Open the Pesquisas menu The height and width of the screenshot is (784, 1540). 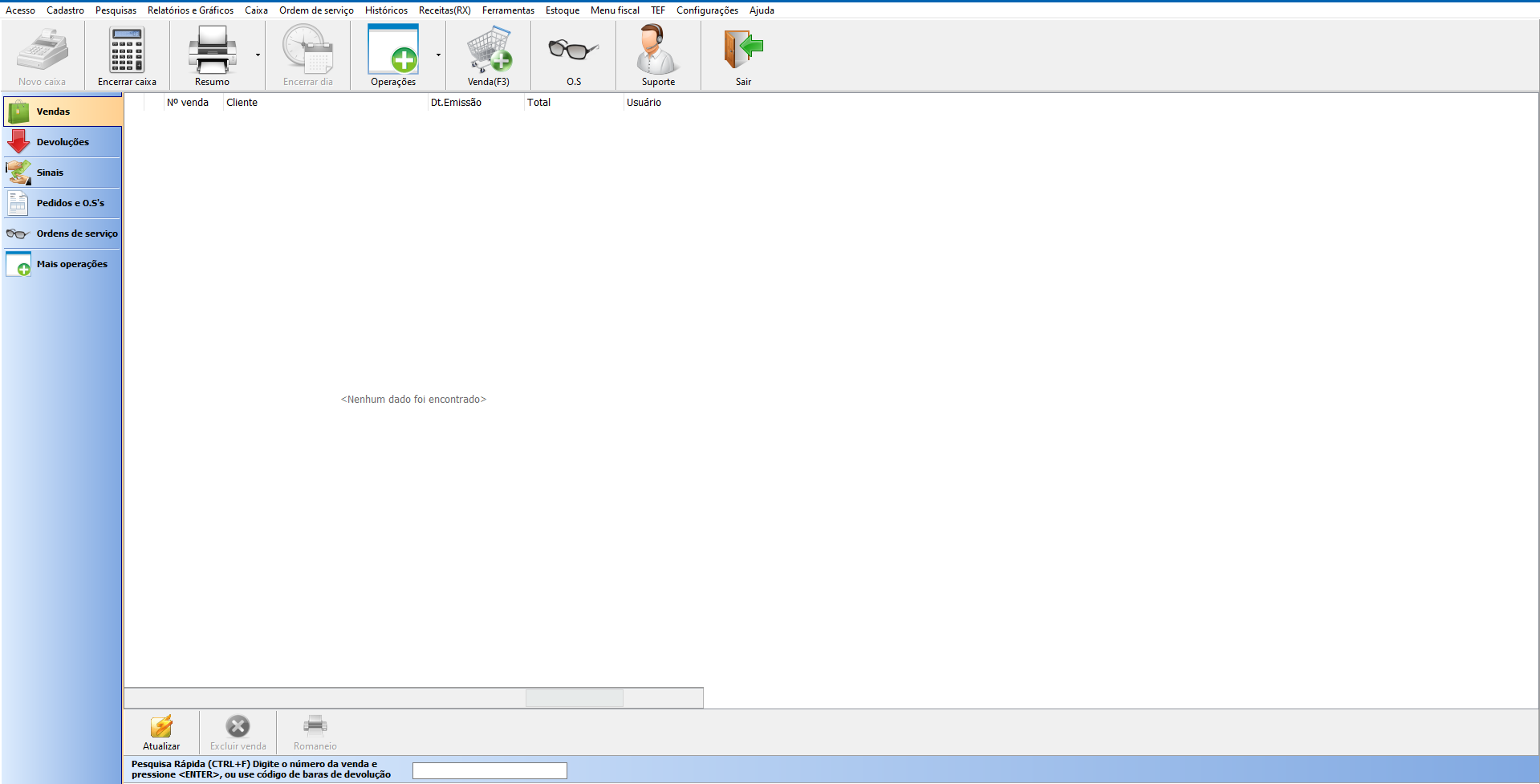[x=116, y=10]
